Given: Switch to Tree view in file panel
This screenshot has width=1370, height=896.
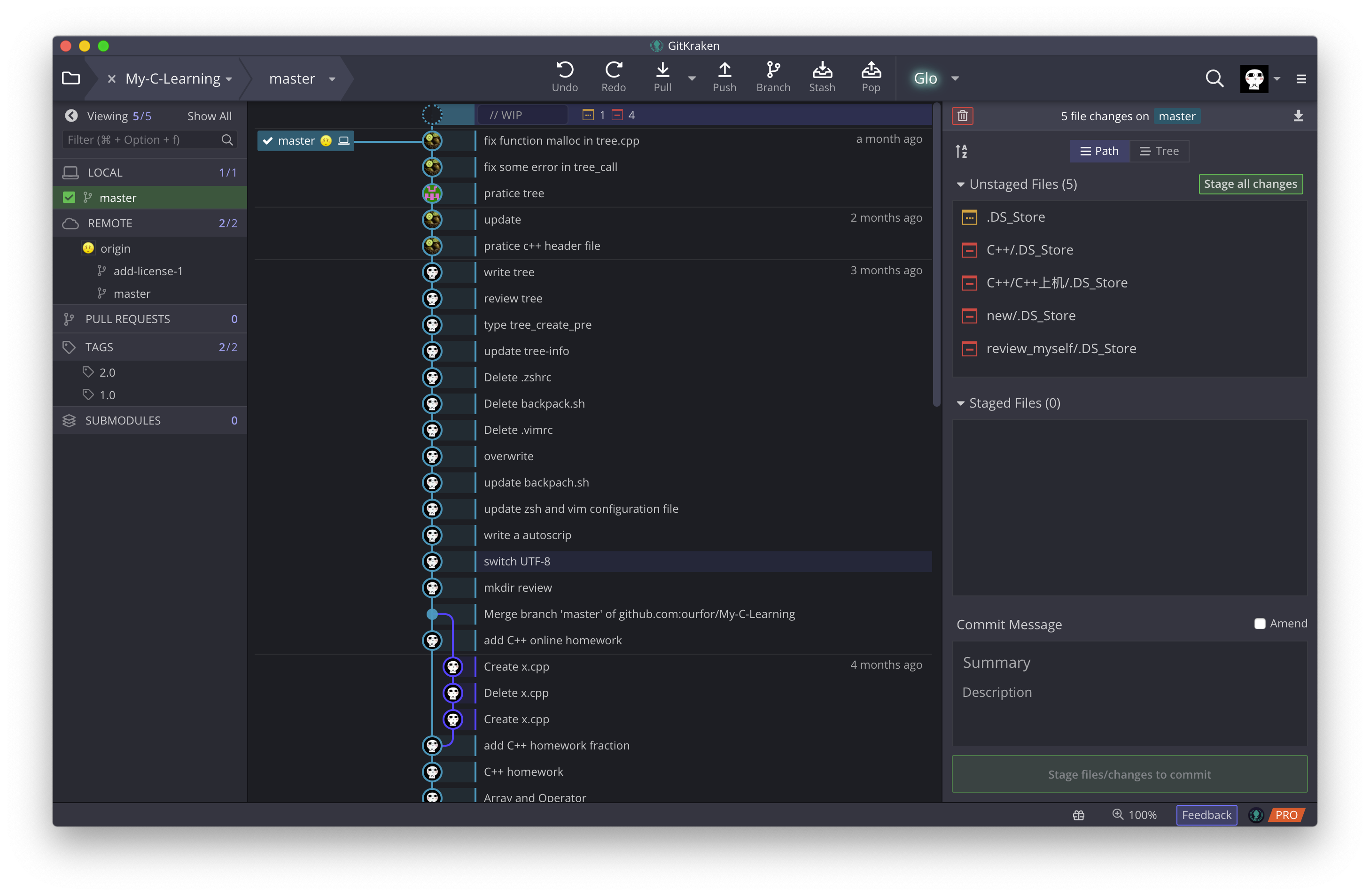Looking at the screenshot, I should click(x=1158, y=151).
